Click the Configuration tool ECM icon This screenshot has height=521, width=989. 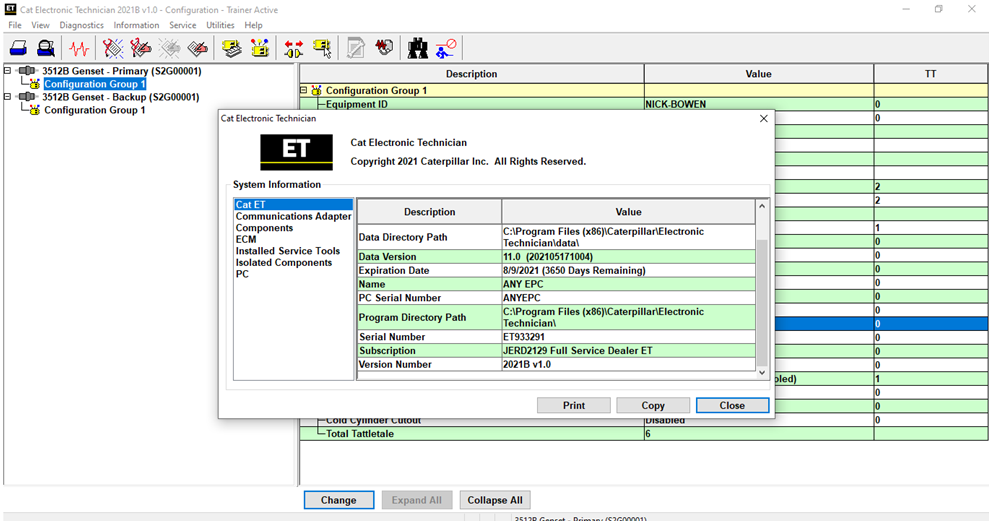pyautogui.click(x=260, y=48)
